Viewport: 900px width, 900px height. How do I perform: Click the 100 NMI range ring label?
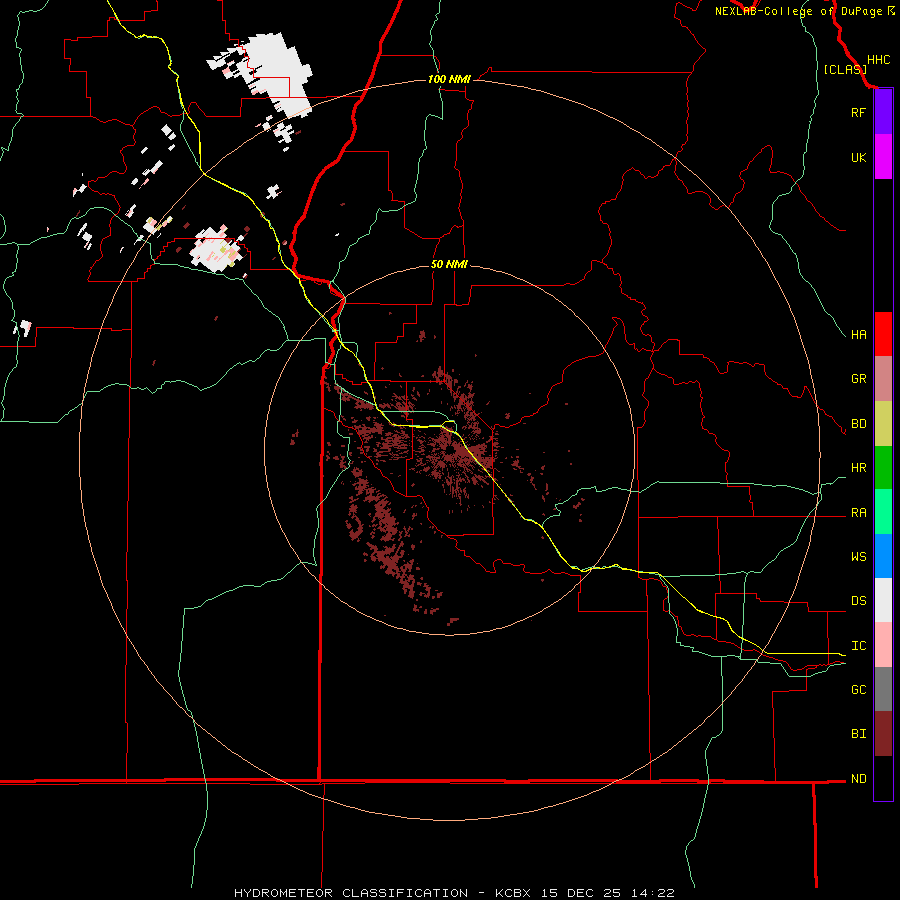449,79
